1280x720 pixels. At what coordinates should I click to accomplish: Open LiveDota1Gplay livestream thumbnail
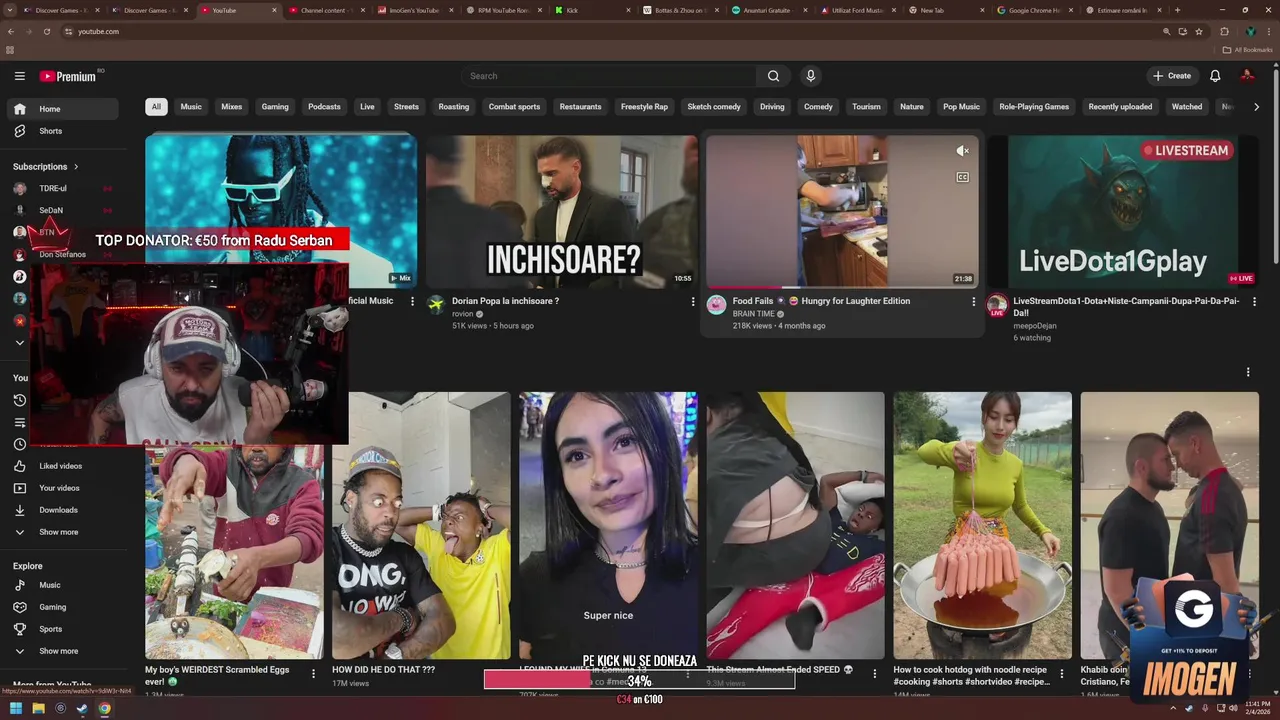coord(1123,211)
